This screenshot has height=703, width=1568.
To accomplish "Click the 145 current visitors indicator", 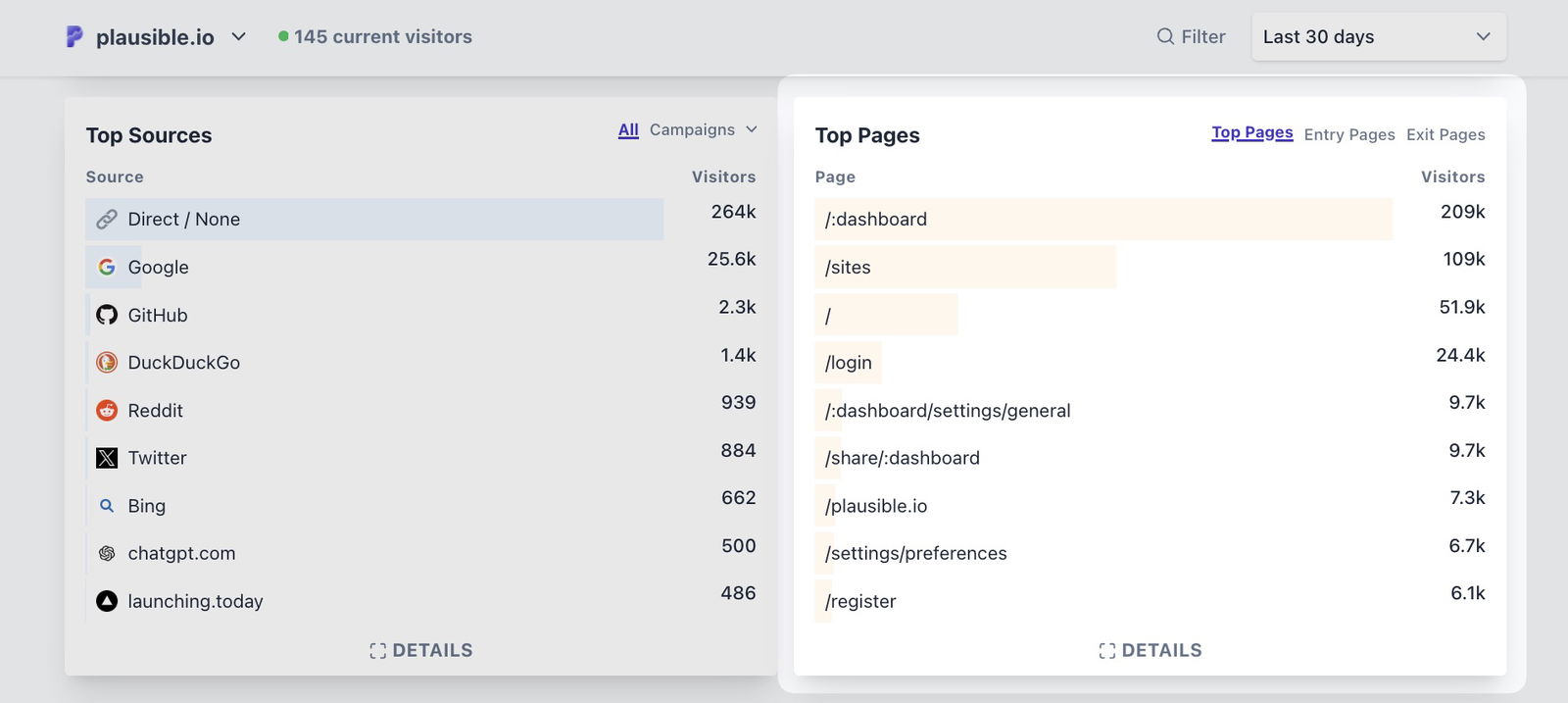I will [374, 37].
